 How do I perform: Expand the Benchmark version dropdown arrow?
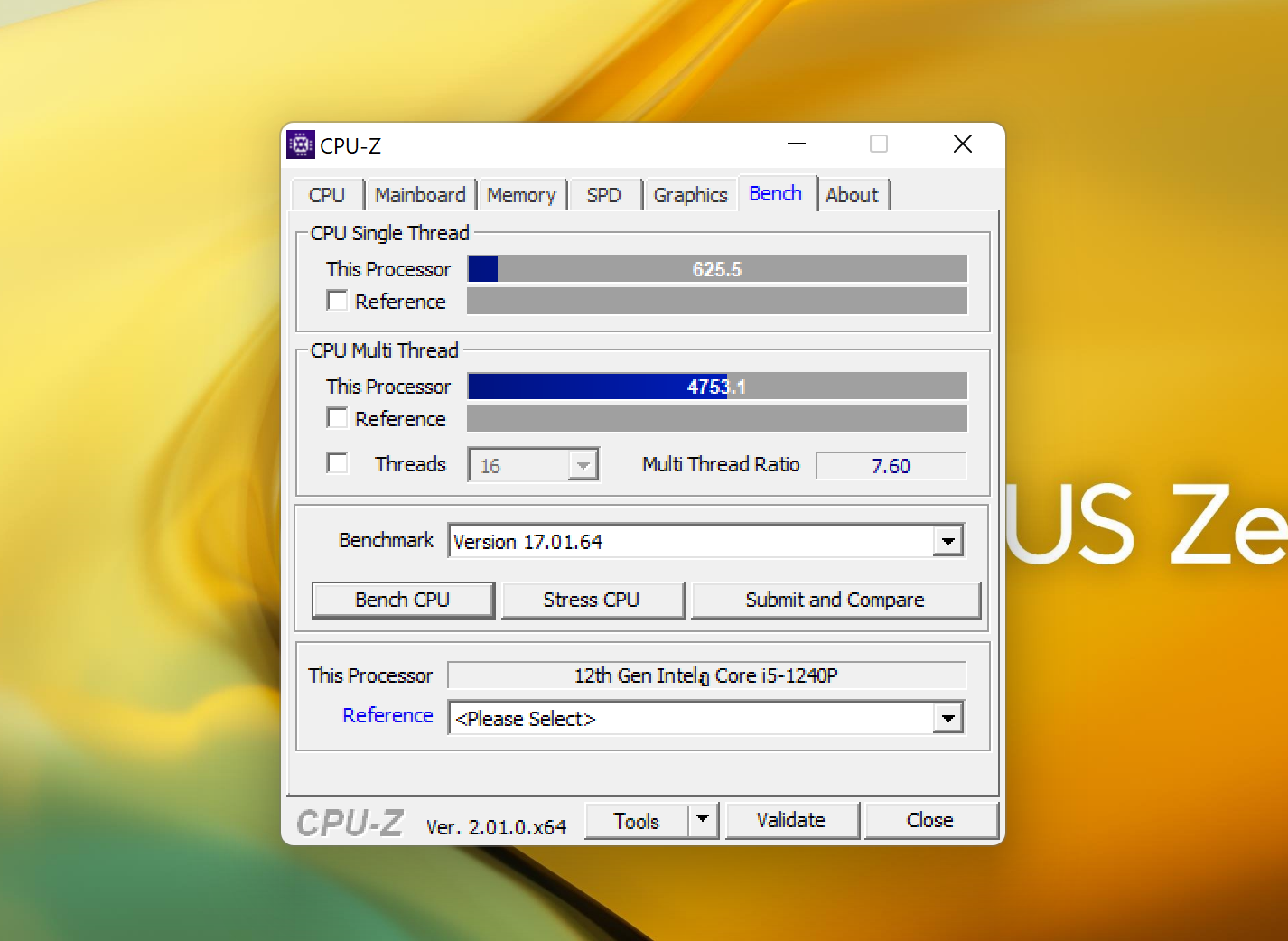click(x=948, y=541)
